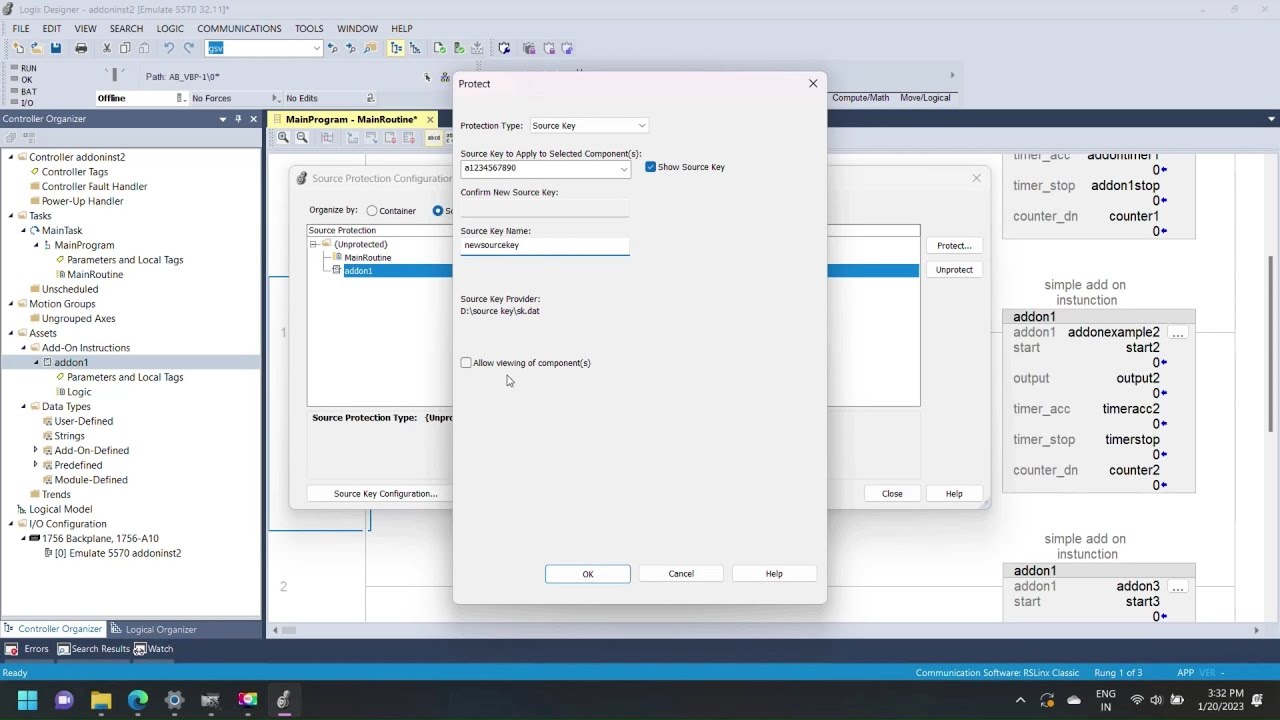Screen dimensions: 1280x720
Task: Open the LOGIC menu
Action: coord(170,29)
